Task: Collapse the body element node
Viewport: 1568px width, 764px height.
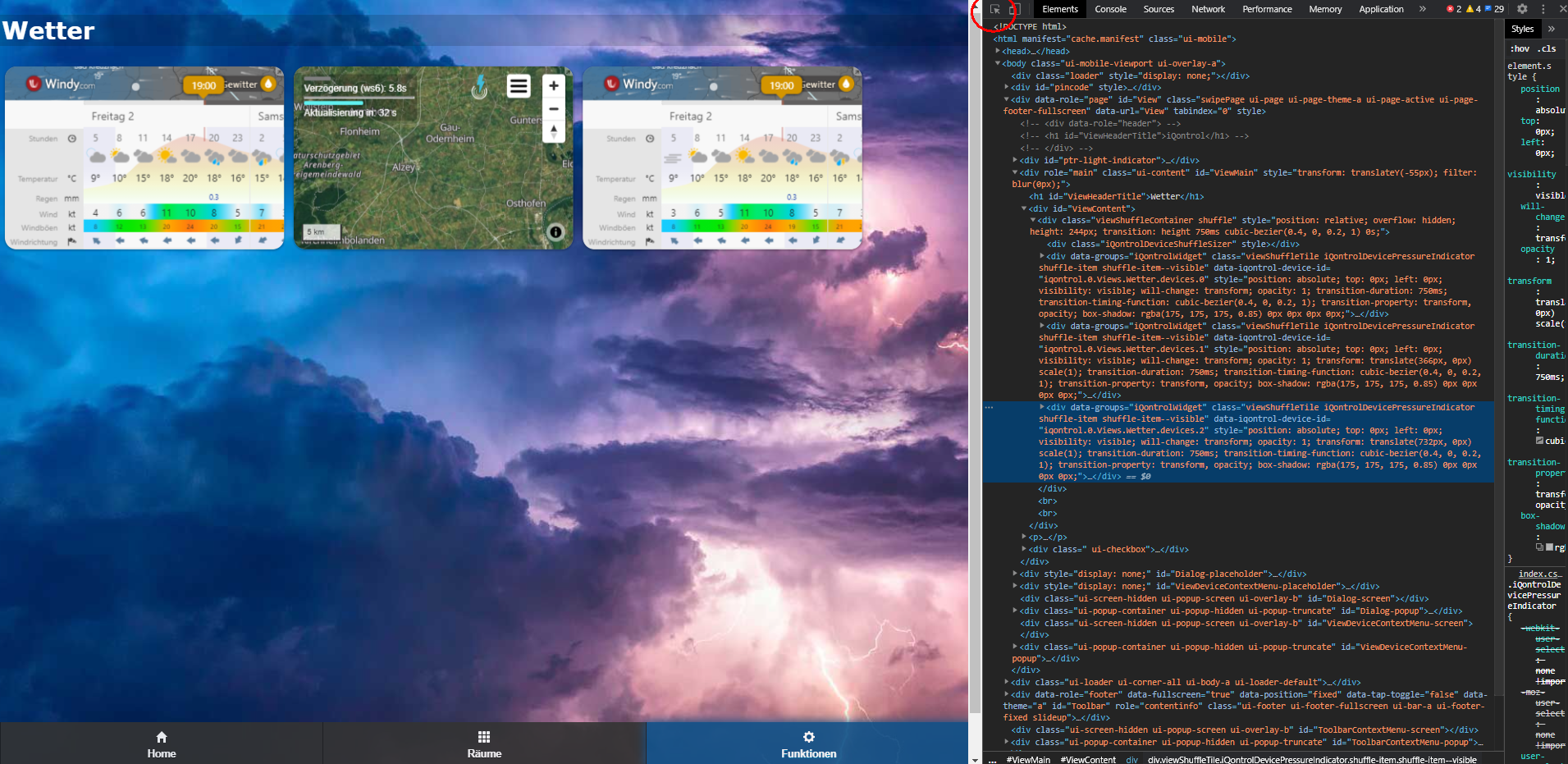Action: (x=998, y=63)
